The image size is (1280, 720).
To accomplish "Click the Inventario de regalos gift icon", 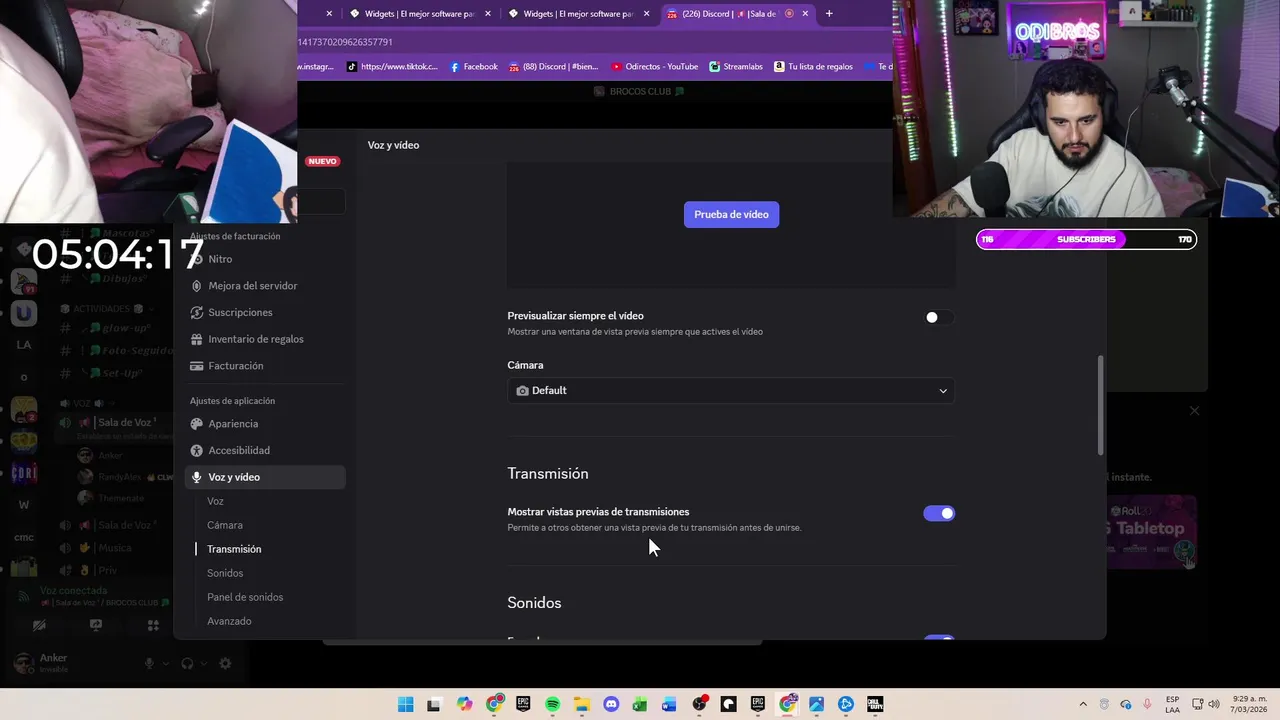I will click(197, 339).
